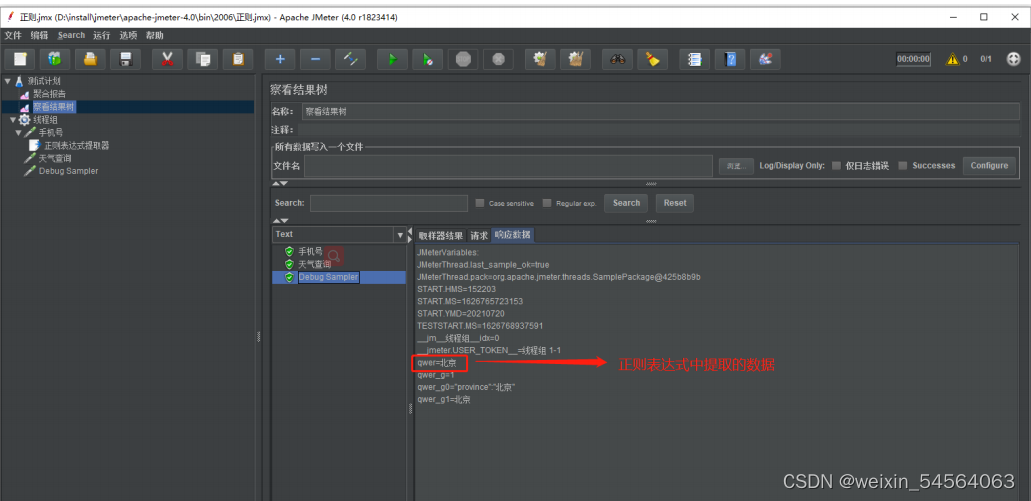Click Start no pauses icon
Screen dimensions: 1031x501
428,59
